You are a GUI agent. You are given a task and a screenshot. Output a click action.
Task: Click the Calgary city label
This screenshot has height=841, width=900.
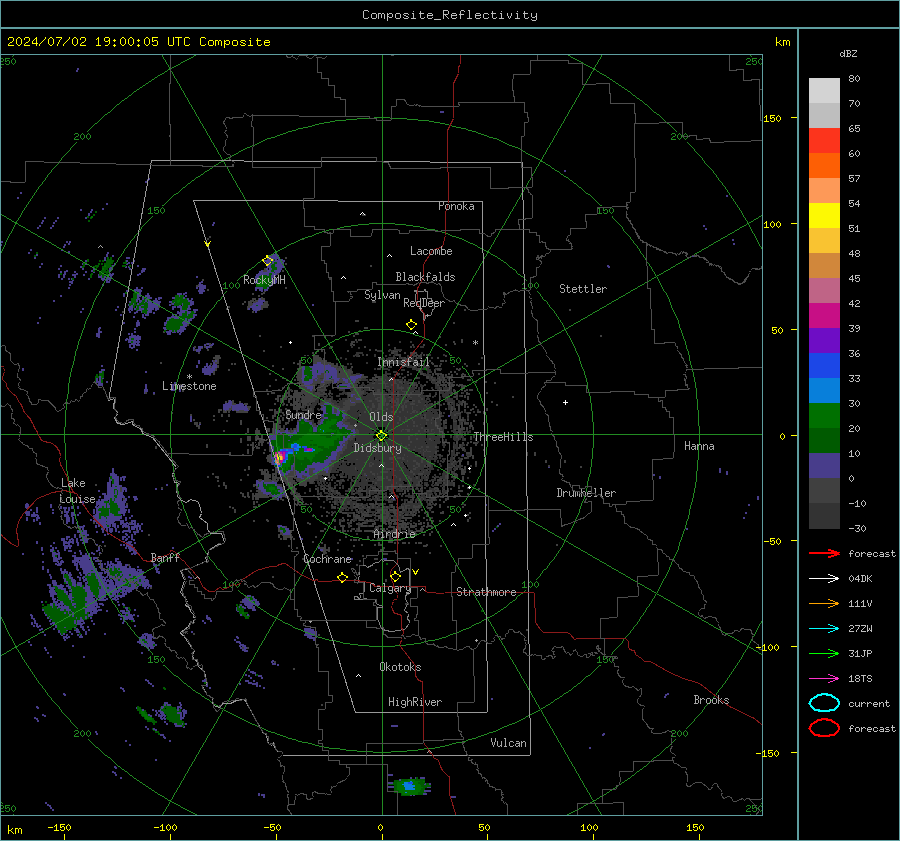tap(390, 588)
